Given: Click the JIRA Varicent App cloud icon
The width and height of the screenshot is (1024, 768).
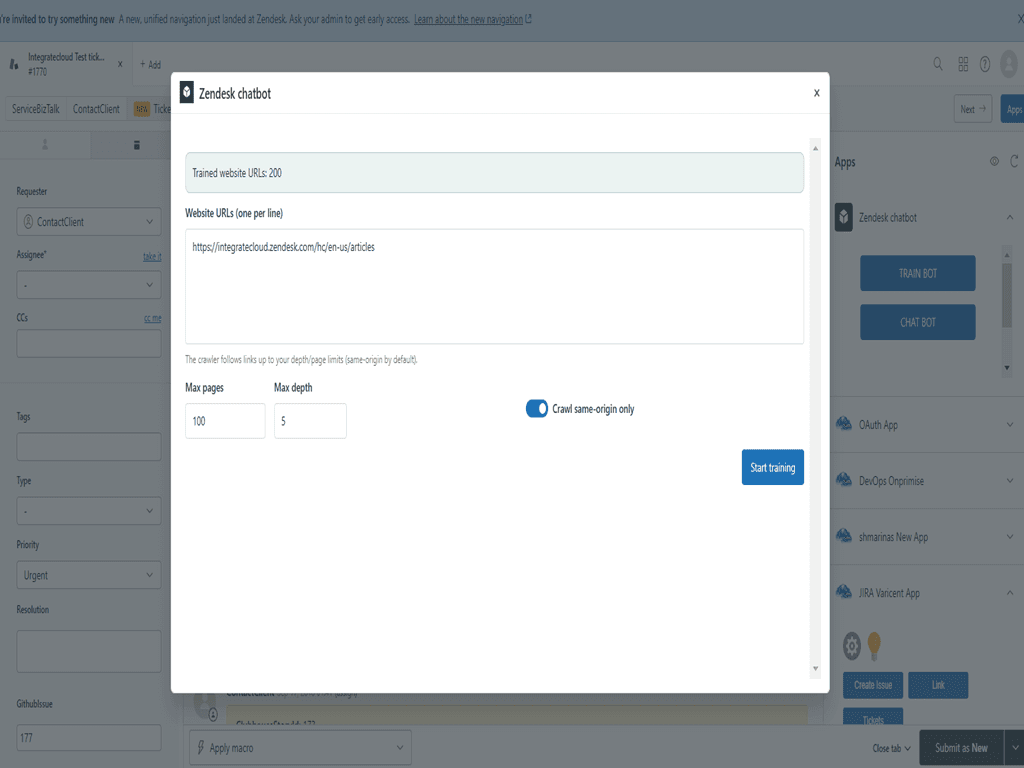Looking at the screenshot, I should tap(844, 592).
